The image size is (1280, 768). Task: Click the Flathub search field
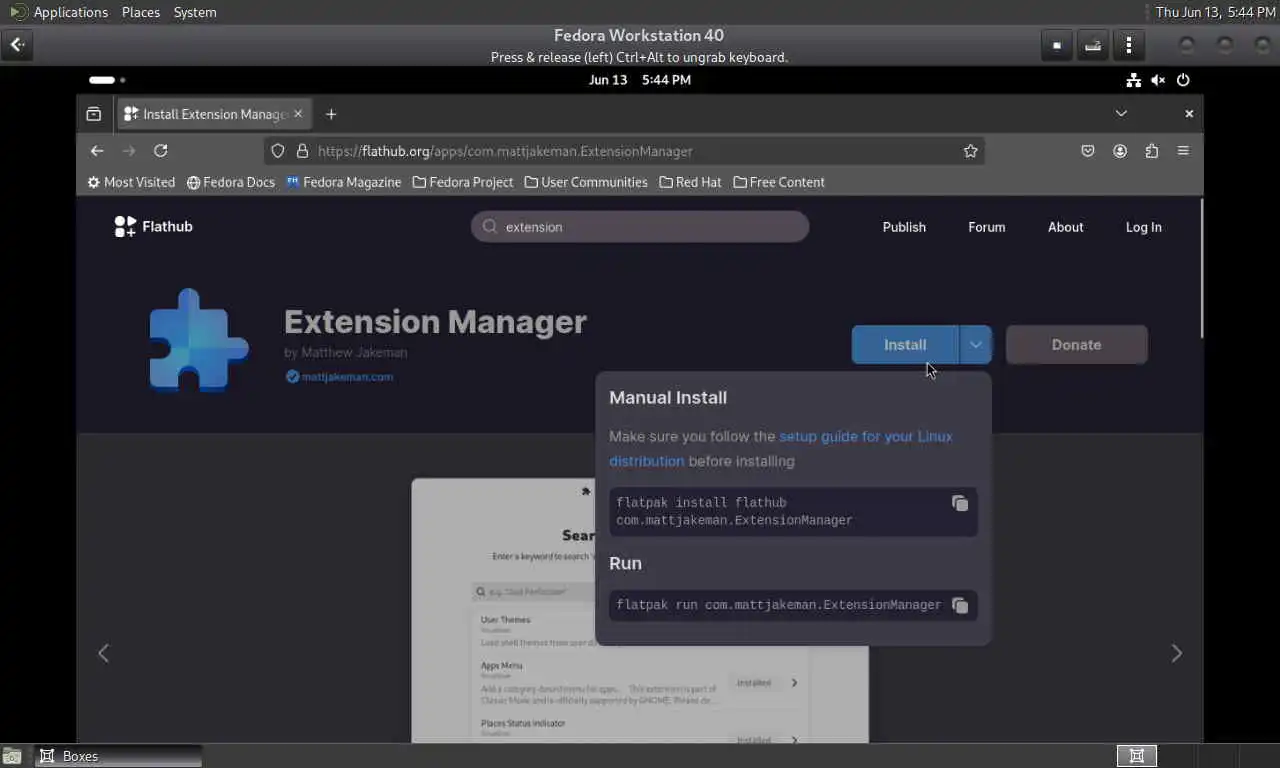pos(640,227)
